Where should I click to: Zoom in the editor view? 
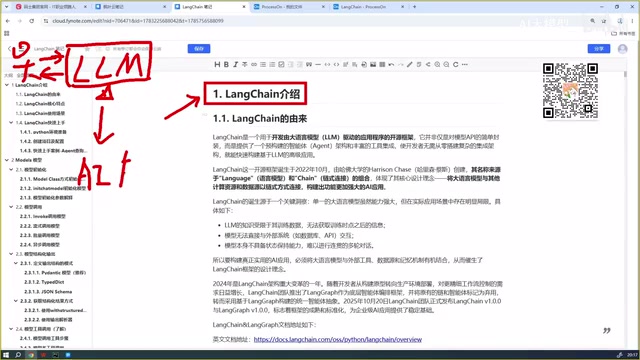(x=437, y=64)
